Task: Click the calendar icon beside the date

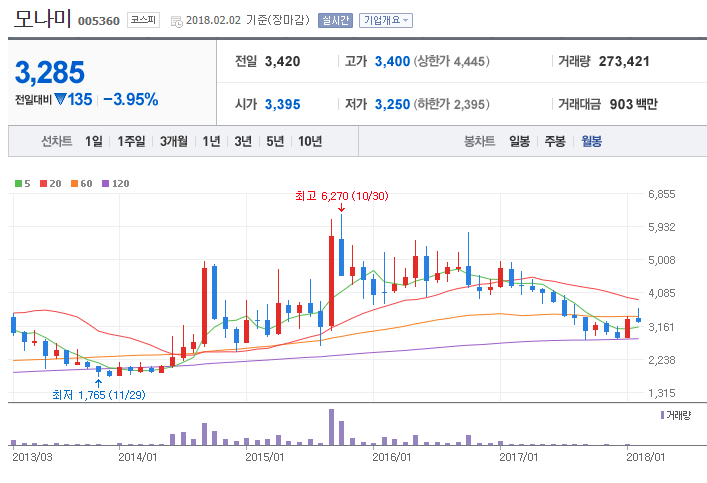Action: (176, 21)
